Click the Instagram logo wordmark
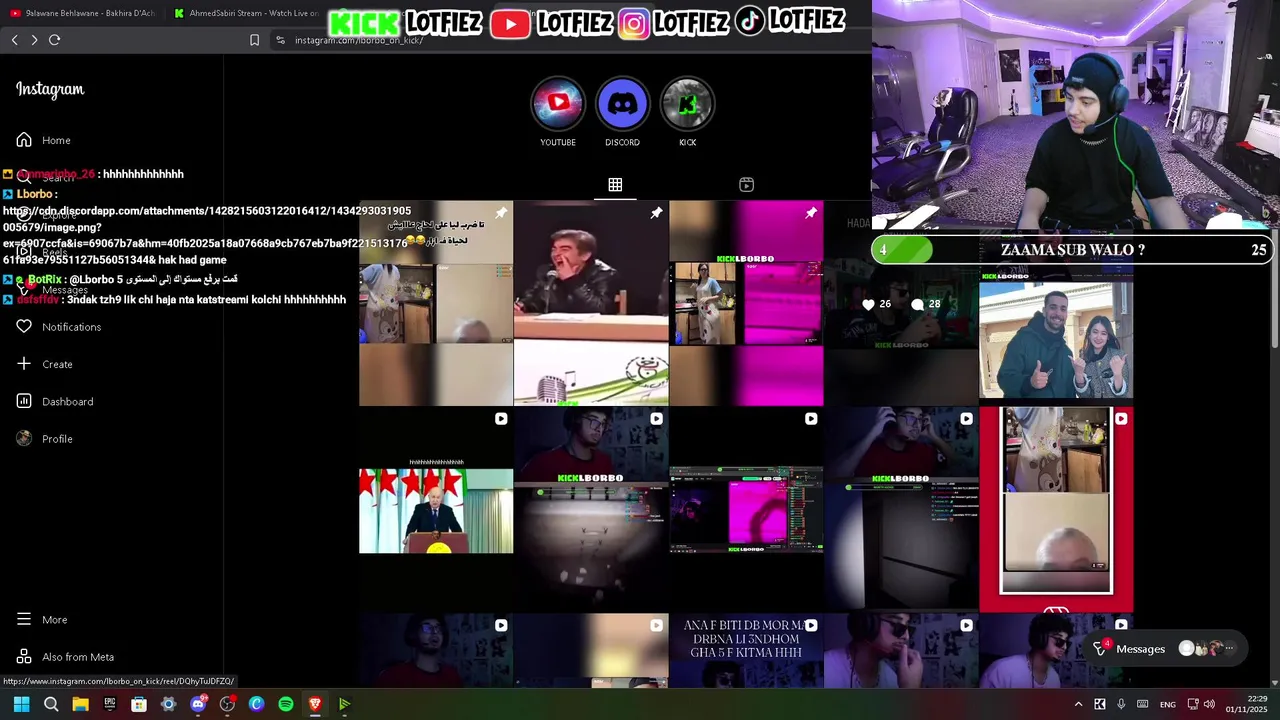 coord(50,89)
